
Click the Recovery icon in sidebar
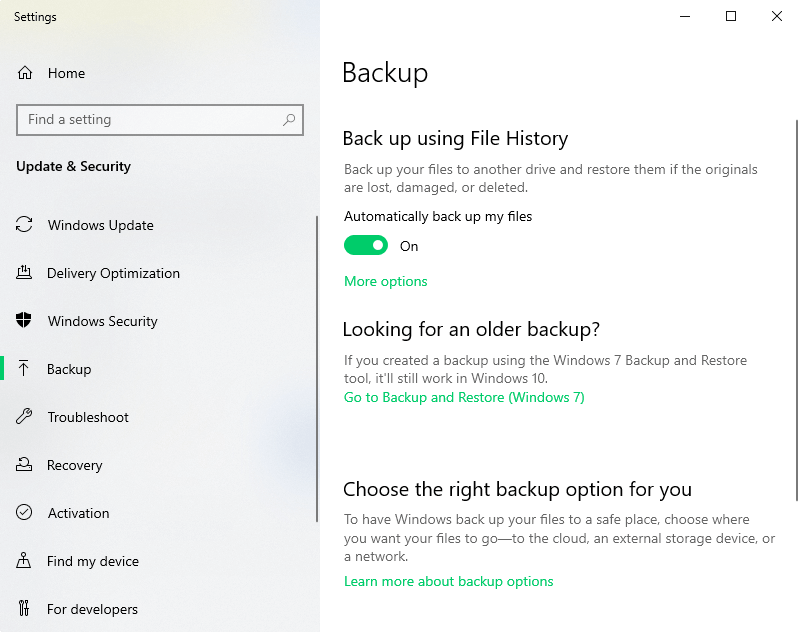25,465
